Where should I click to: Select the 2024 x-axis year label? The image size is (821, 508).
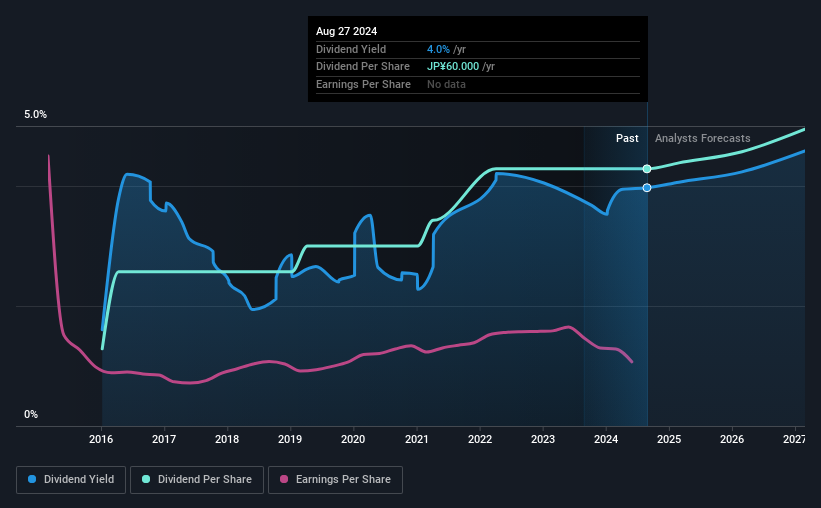coord(606,439)
